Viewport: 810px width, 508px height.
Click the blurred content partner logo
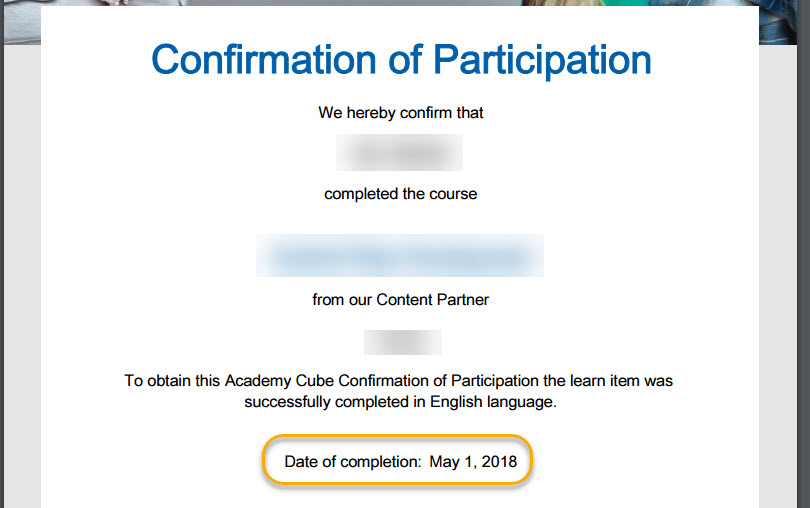(x=402, y=342)
